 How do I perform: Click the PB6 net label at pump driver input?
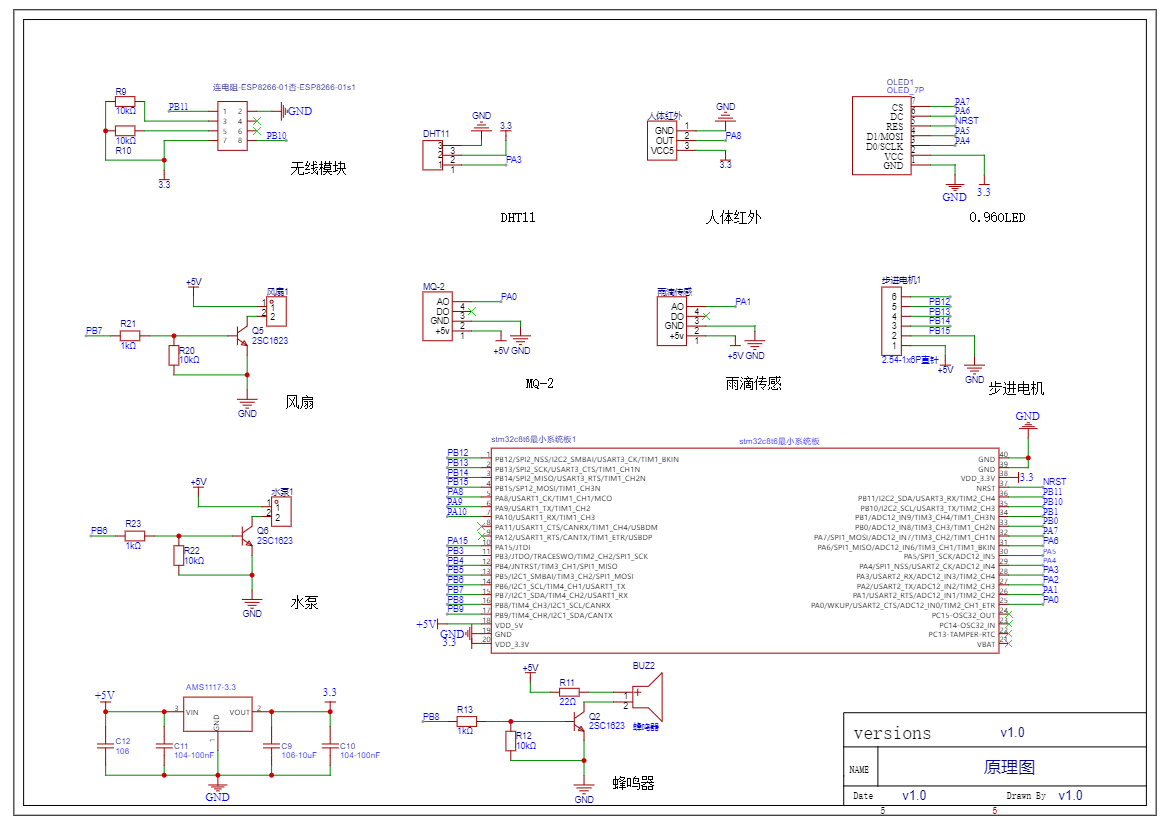(99, 530)
